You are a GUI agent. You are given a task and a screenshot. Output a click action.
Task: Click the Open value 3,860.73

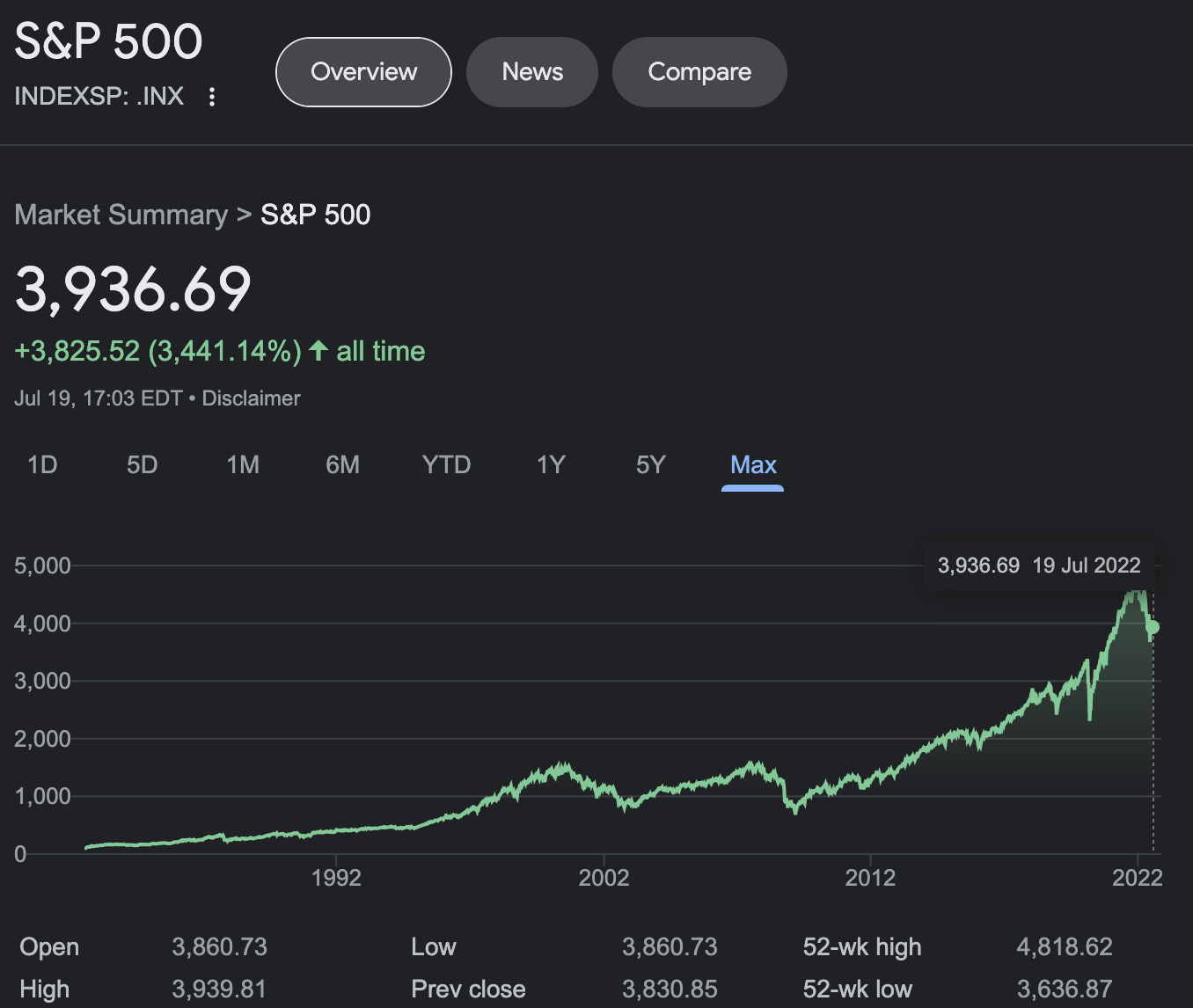point(220,947)
